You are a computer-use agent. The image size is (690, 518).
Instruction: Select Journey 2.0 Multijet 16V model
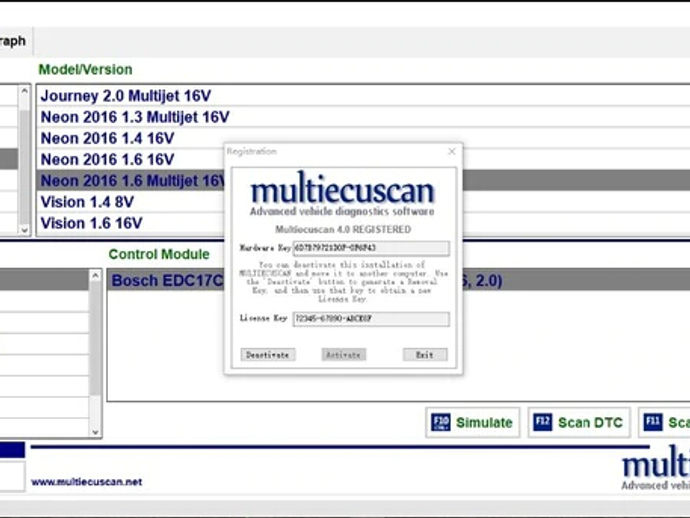(363, 96)
